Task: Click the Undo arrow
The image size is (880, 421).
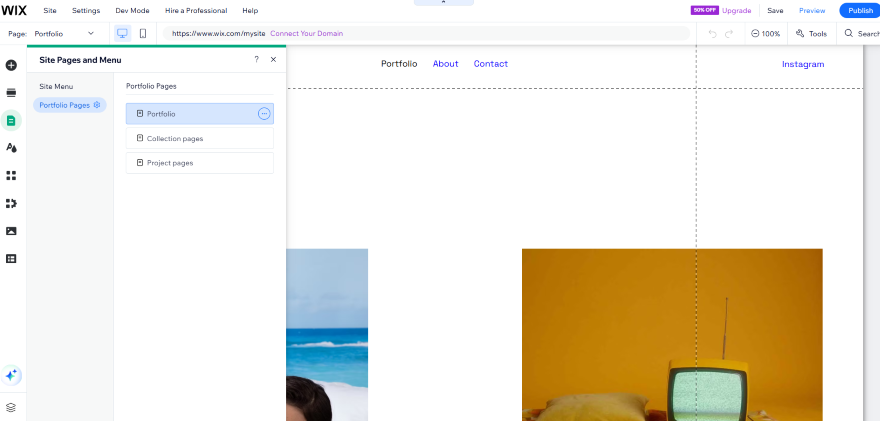Action: coord(712,34)
